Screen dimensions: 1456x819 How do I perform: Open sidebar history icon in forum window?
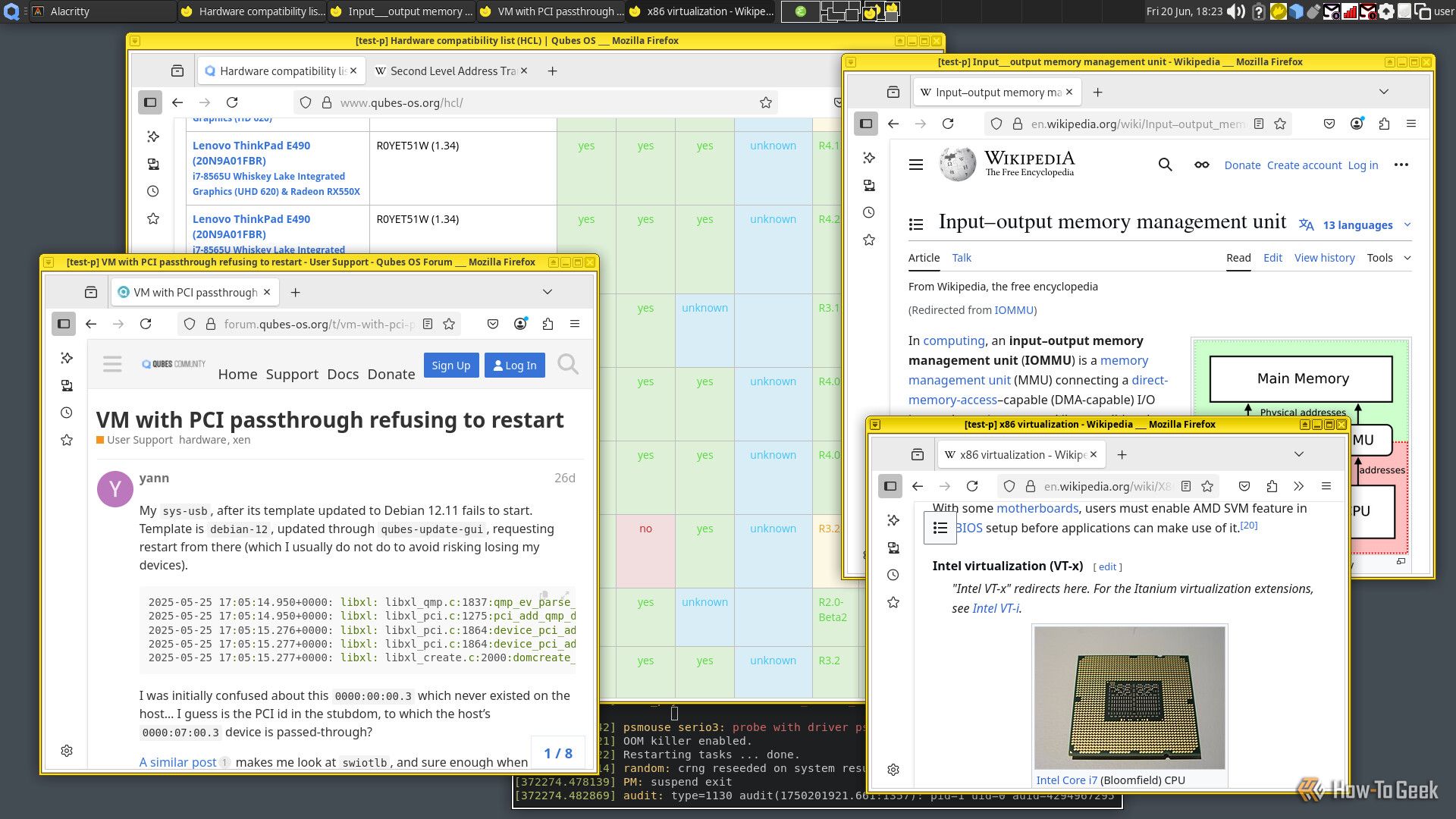(x=67, y=413)
